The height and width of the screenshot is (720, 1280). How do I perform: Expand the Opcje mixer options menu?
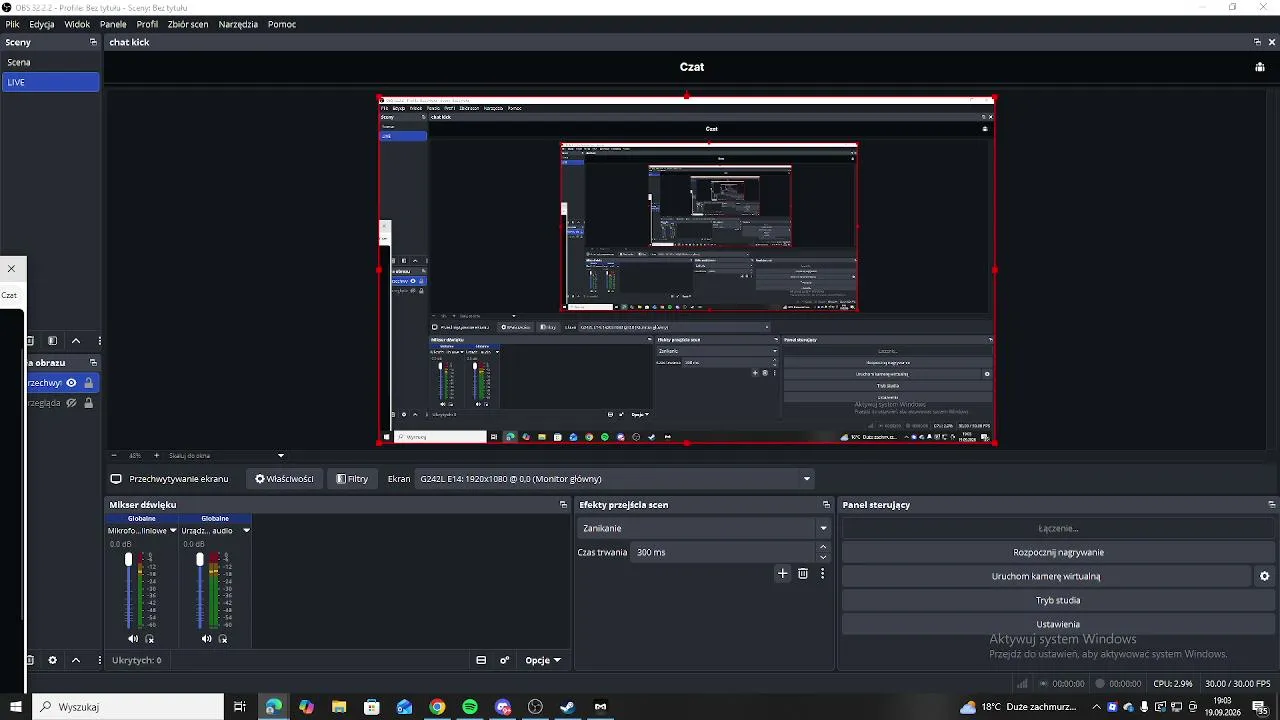[543, 660]
